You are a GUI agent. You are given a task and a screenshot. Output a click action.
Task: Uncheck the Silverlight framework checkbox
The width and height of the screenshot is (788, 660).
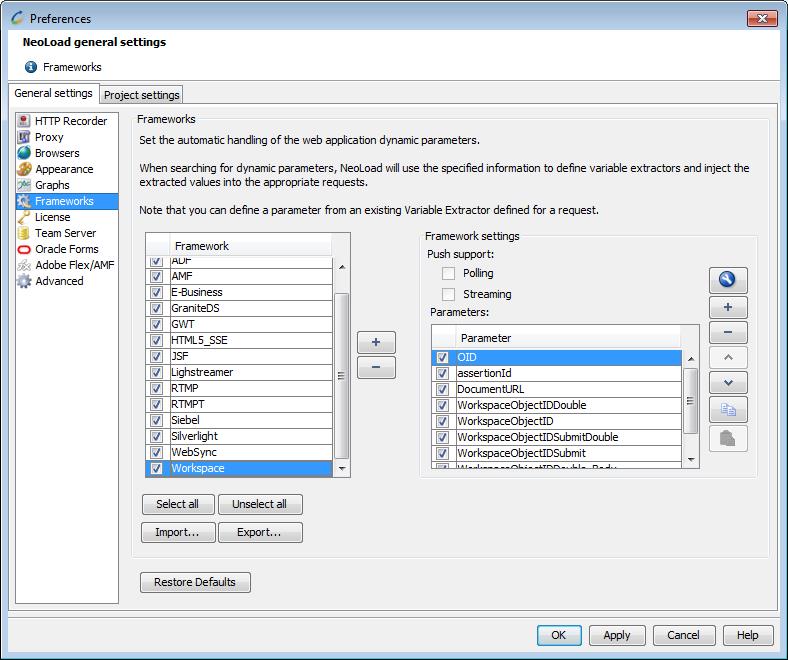pos(156,436)
